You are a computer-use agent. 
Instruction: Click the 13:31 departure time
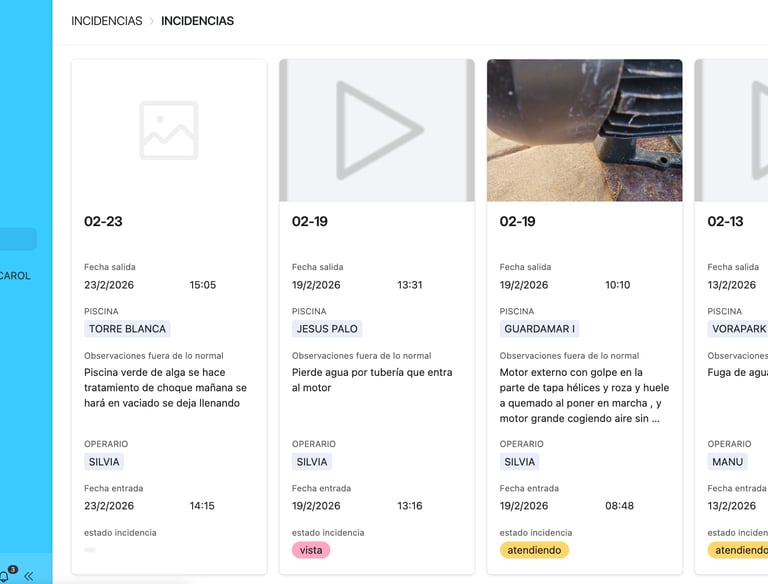(x=410, y=285)
